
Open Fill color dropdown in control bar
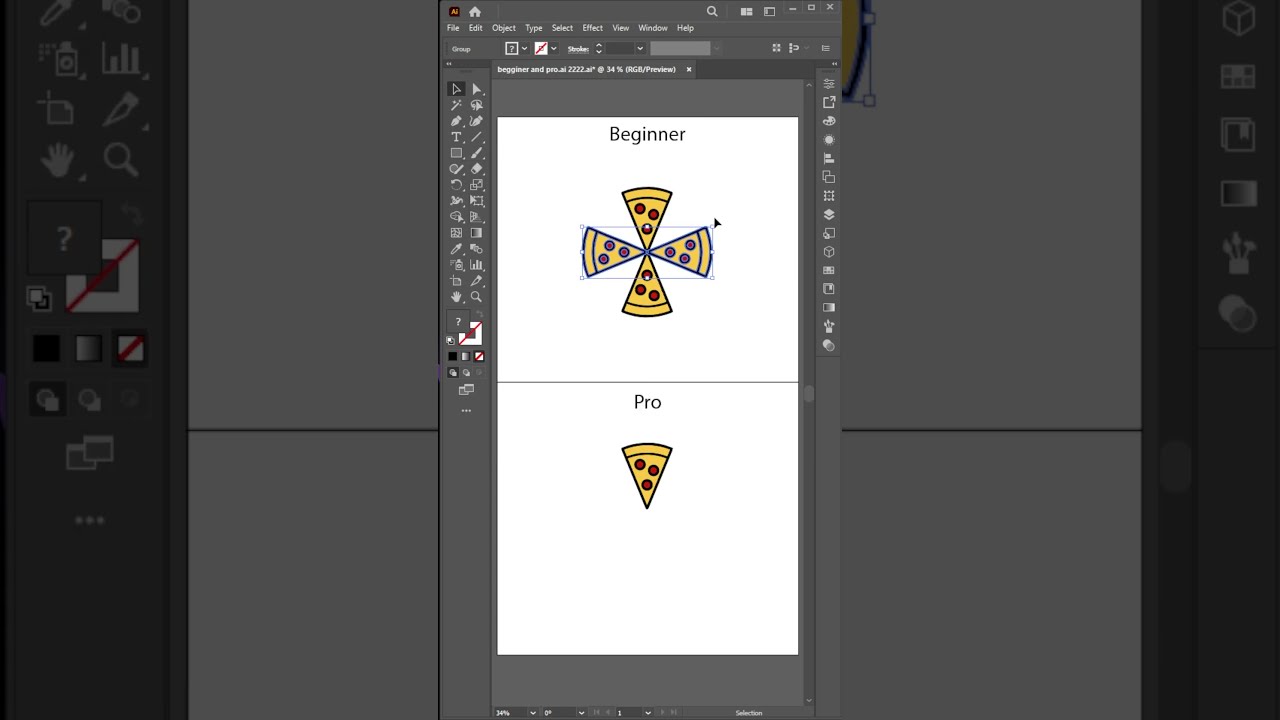point(524,48)
